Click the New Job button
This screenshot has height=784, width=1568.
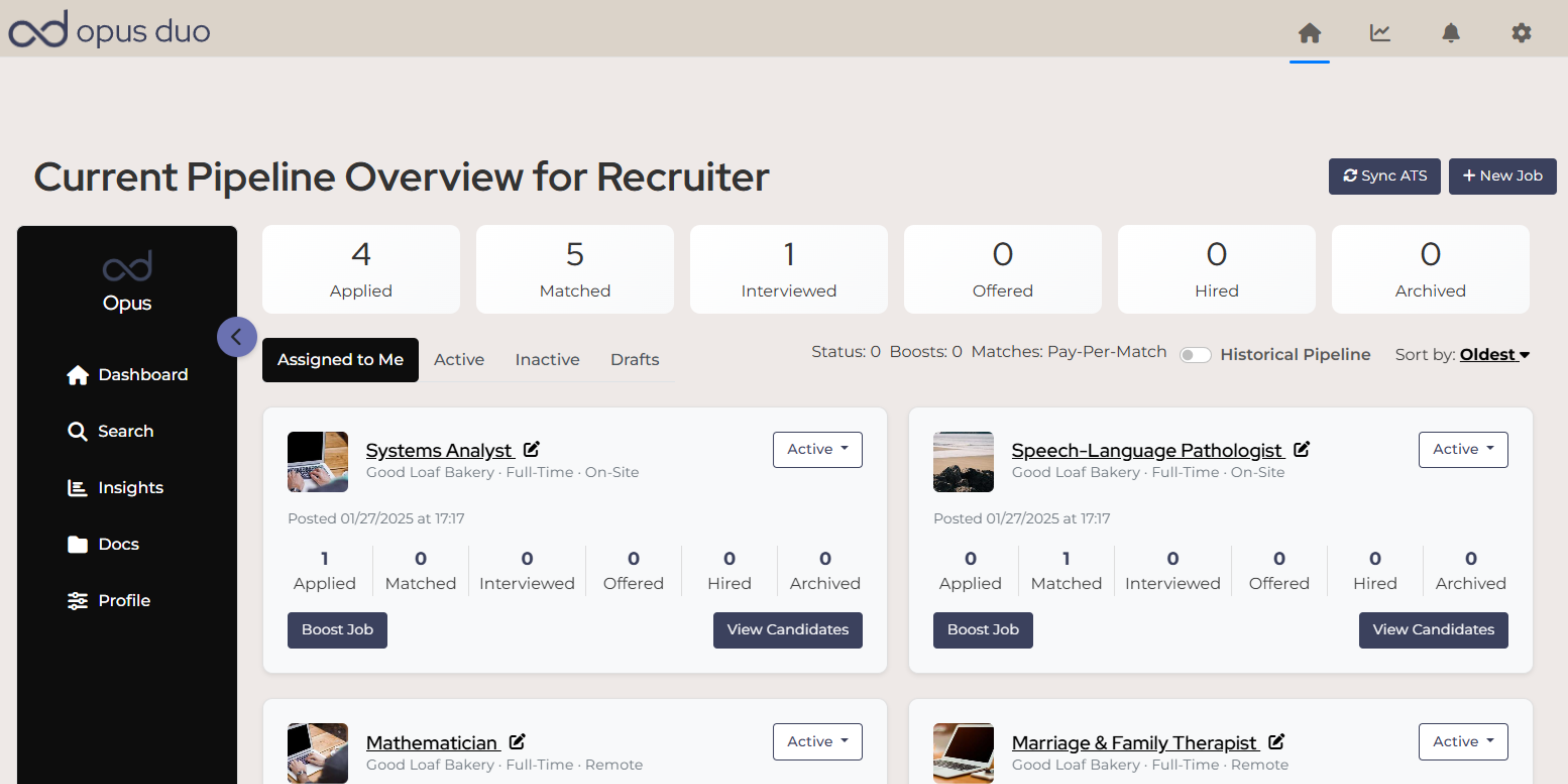pos(1502,176)
